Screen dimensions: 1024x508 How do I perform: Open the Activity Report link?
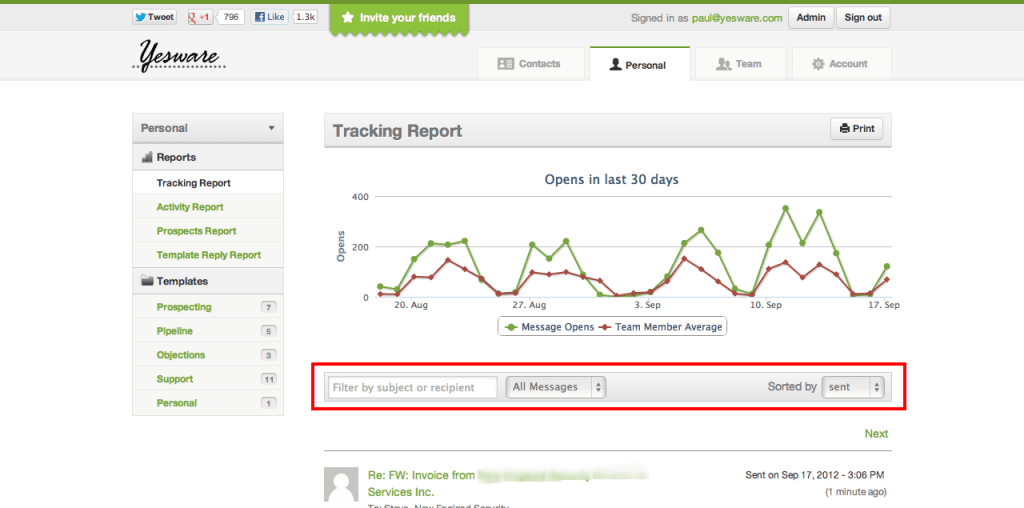pos(190,207)
